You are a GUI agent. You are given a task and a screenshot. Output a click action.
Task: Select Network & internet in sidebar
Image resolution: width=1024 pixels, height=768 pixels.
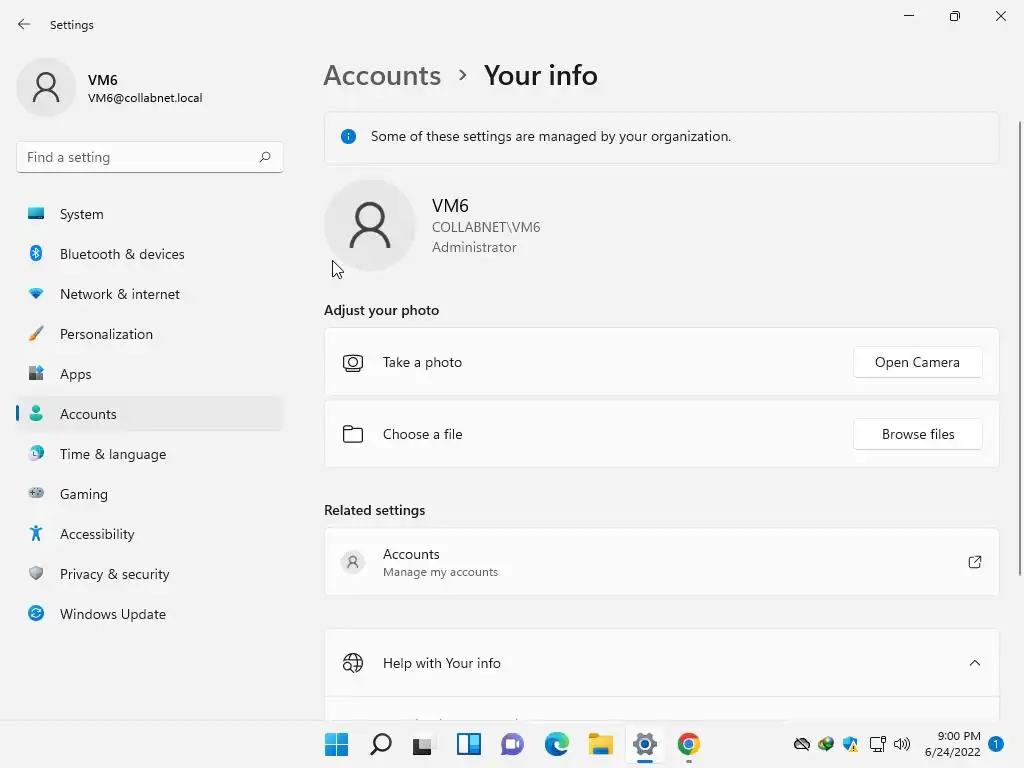tap(150, 294)
